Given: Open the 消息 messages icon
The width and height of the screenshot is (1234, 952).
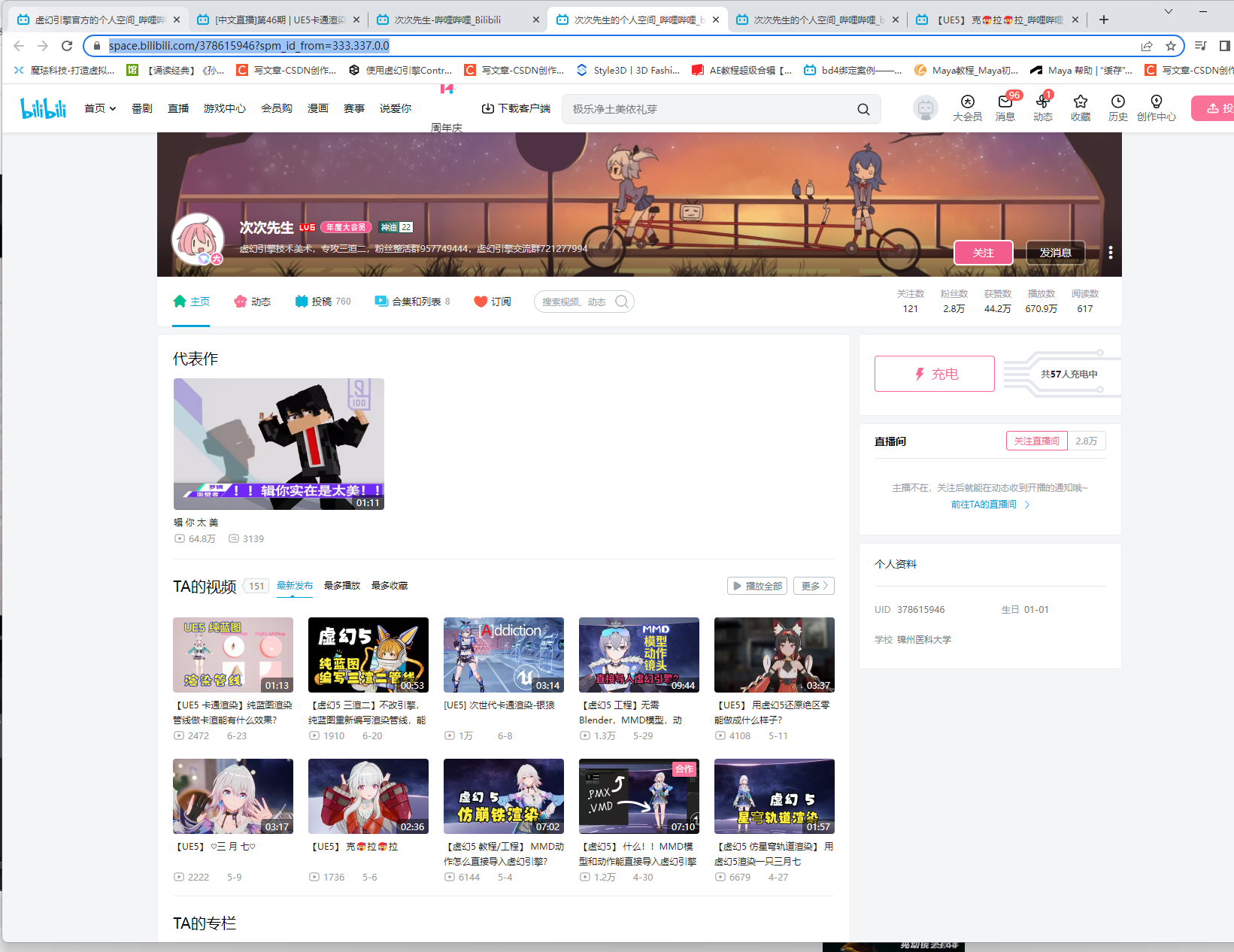Looking at the screenshot, I should [x=1005, y=108].
